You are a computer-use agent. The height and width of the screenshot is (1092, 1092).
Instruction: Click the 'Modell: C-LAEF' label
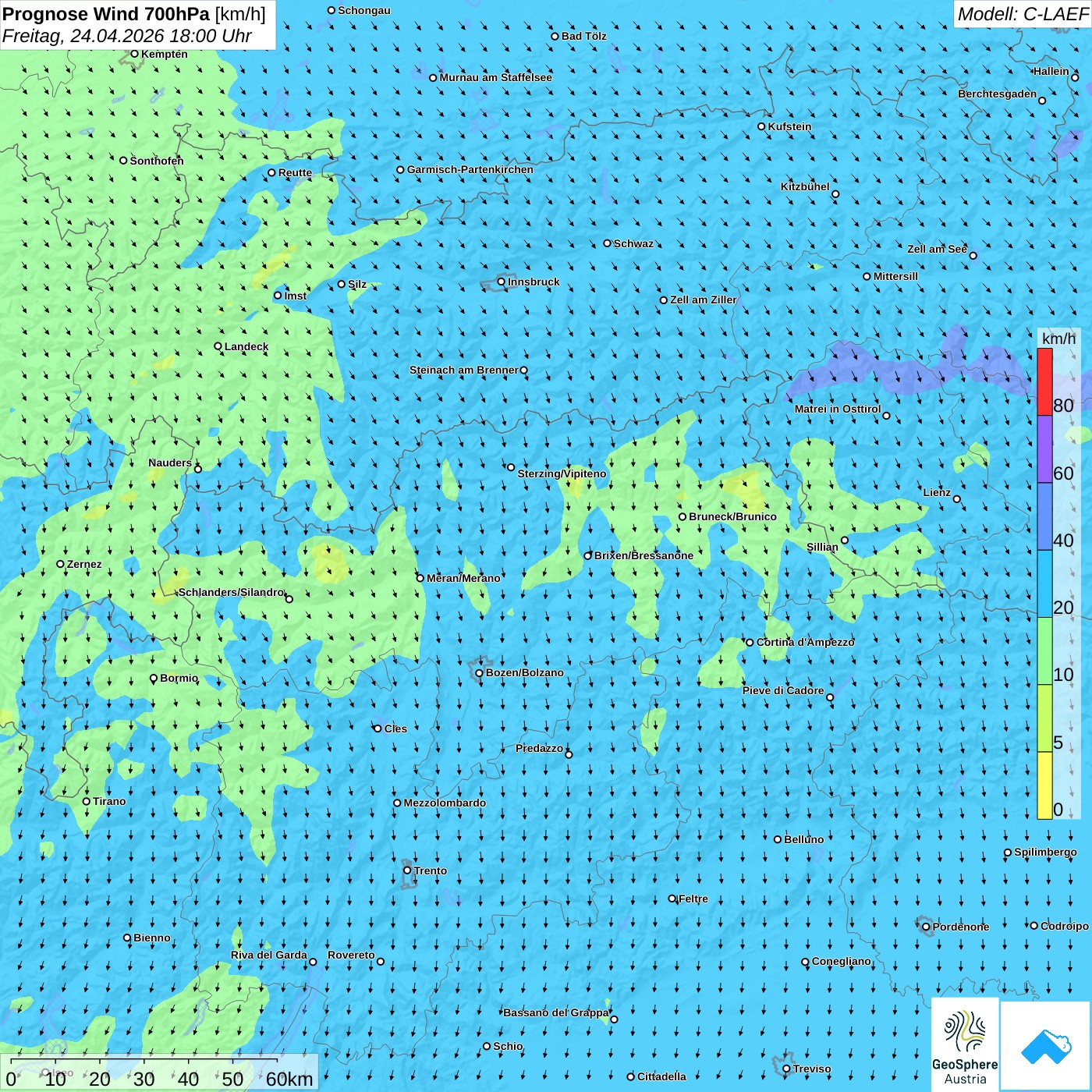(1023, 14)
